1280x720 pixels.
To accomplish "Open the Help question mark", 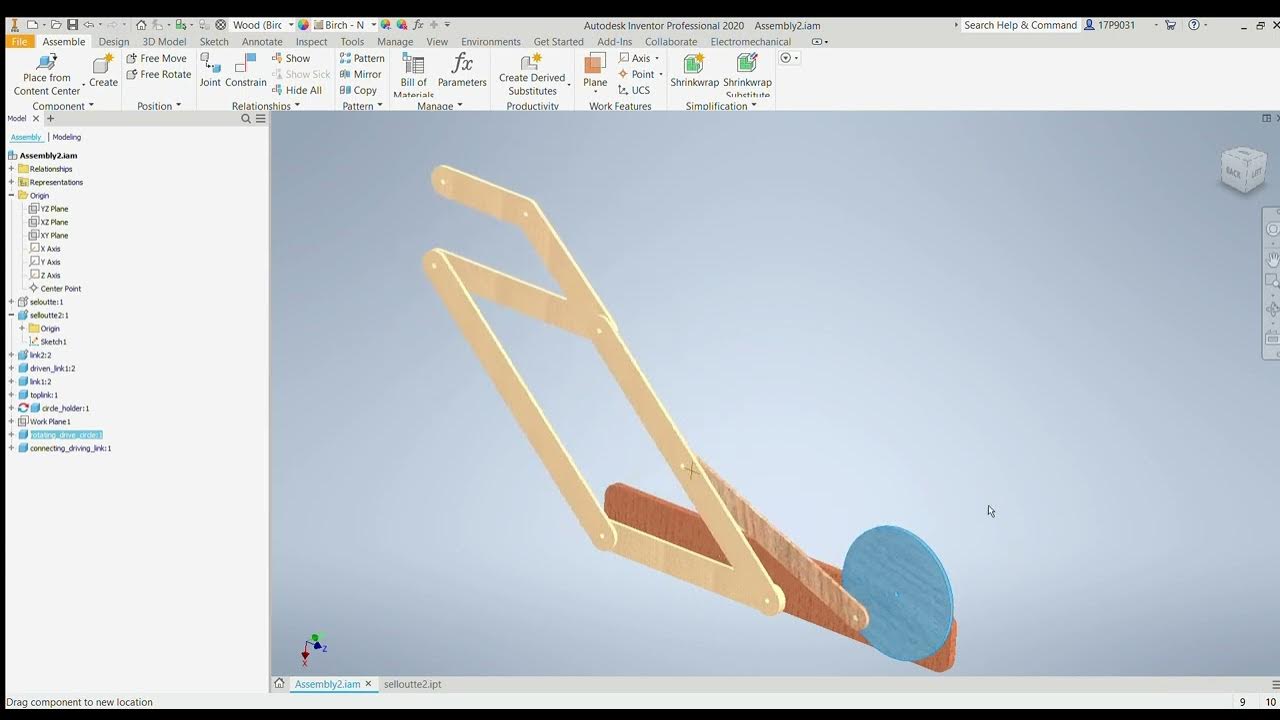I will pyautogui.click(x=1194, y=25).
